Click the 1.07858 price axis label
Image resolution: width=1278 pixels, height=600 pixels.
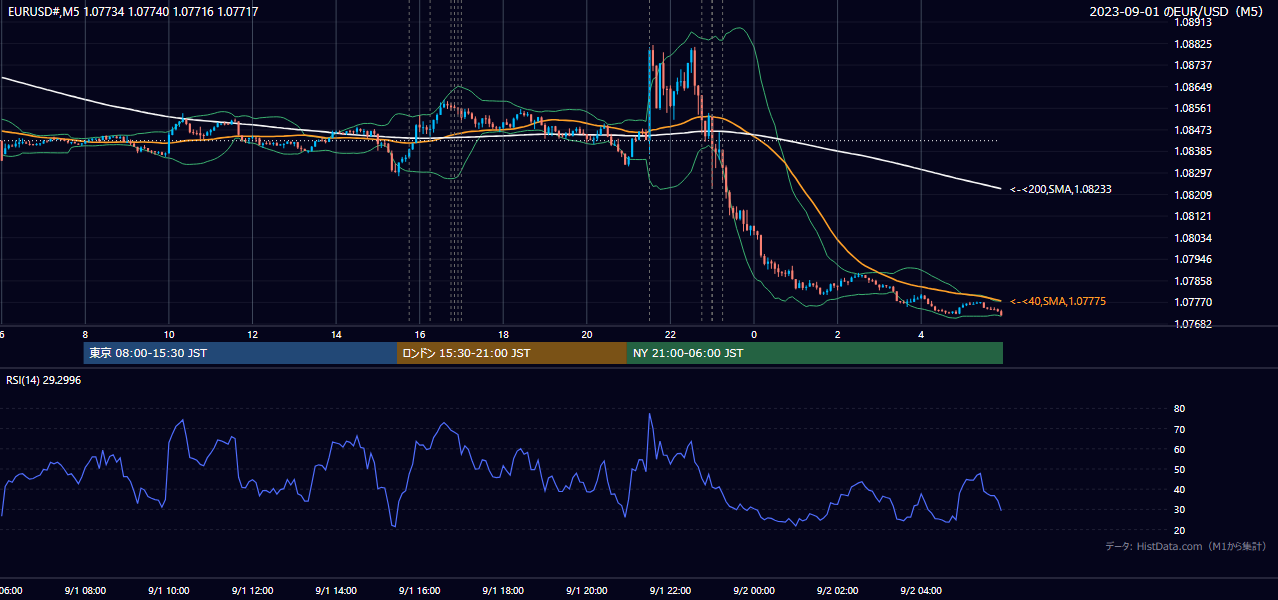[1194, 281]
